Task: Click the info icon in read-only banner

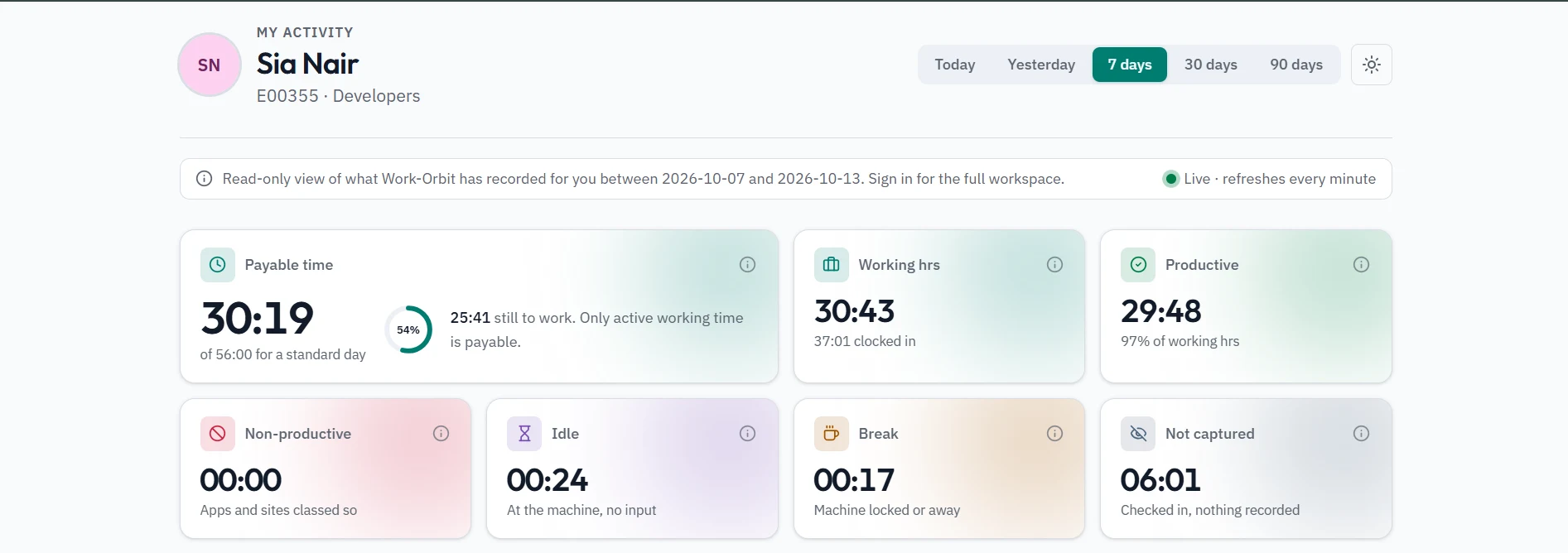Action: point(204,179)
